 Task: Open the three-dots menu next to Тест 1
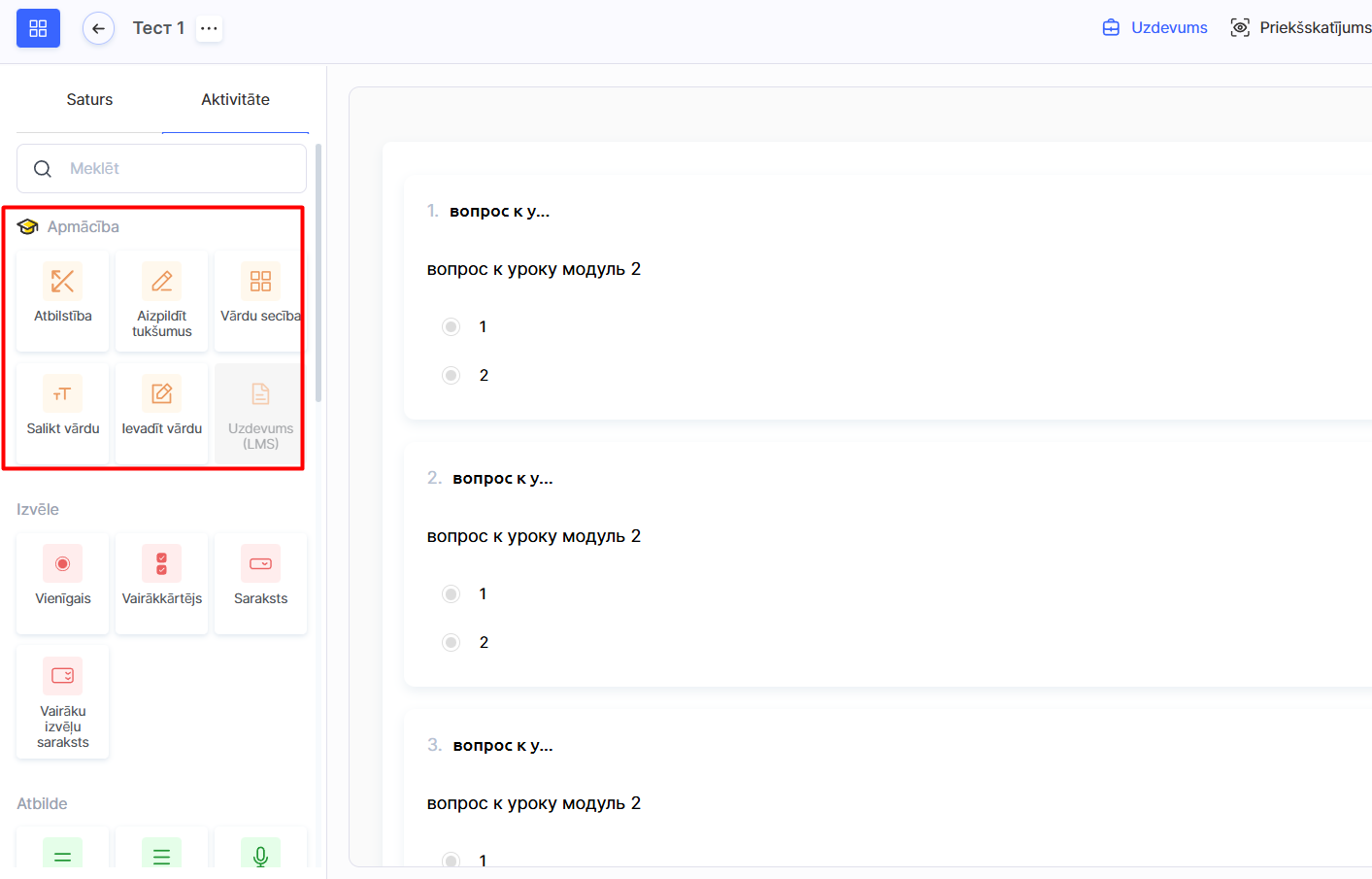(209, 28)
